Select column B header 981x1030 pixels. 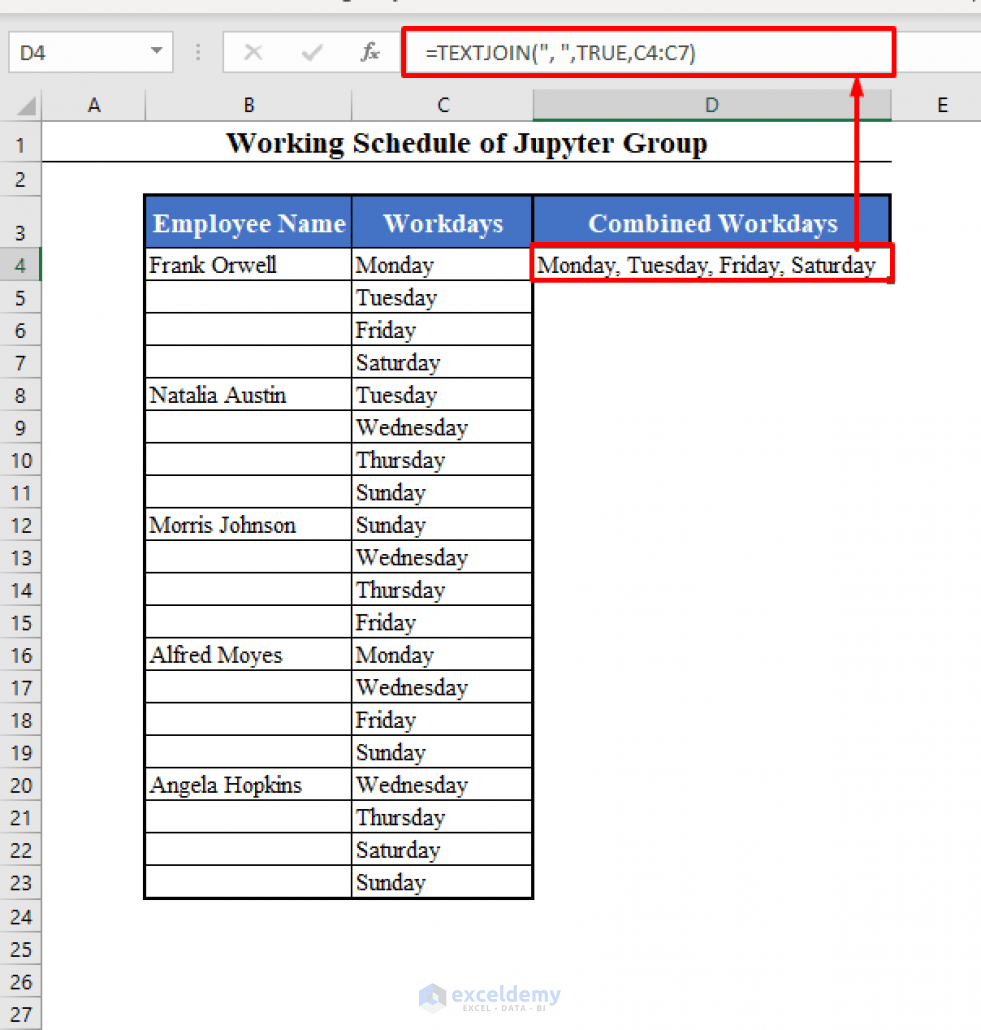[248, 104]
